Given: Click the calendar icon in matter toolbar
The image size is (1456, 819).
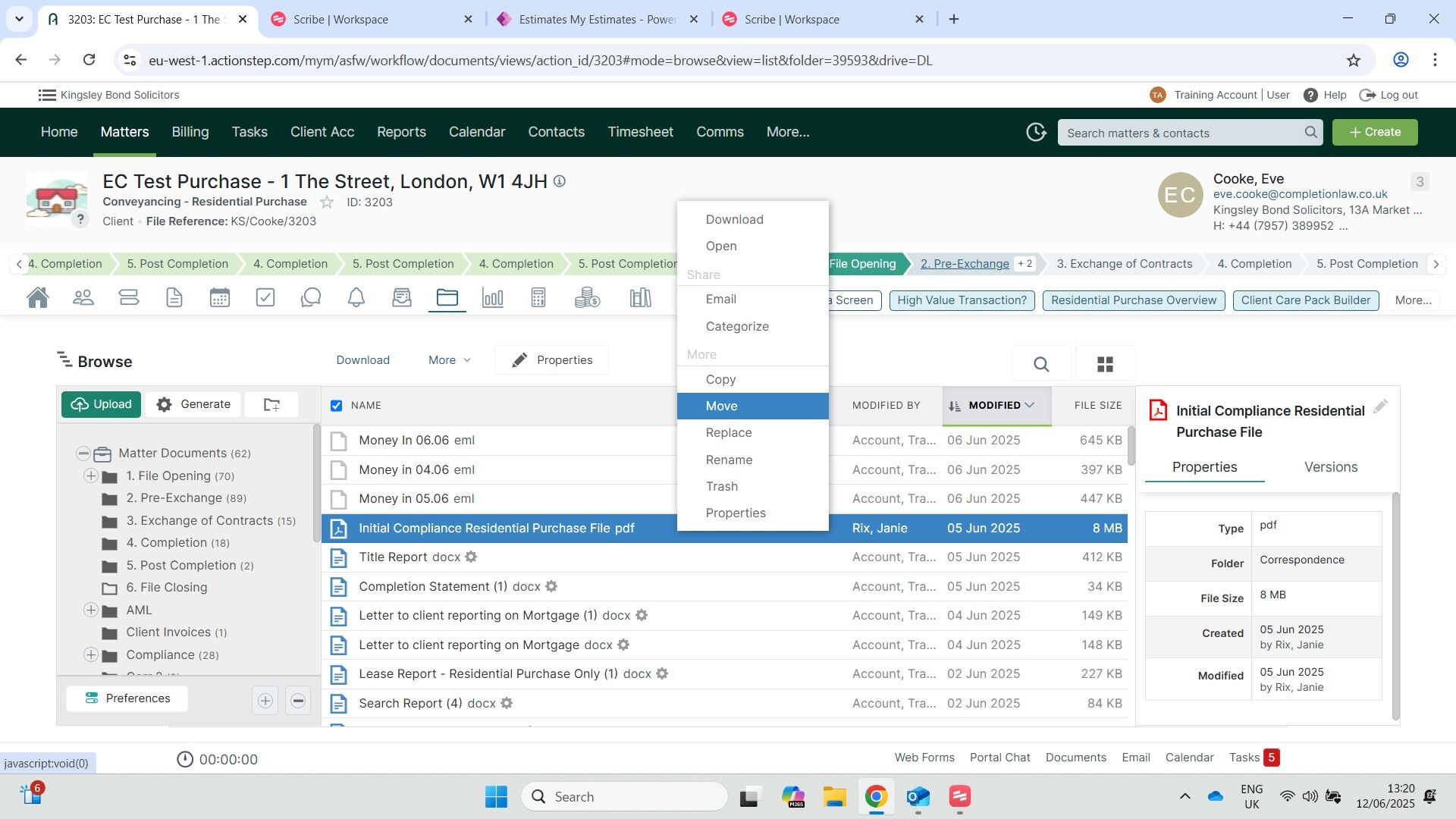Looking at the screenshot, I should 220,298.
